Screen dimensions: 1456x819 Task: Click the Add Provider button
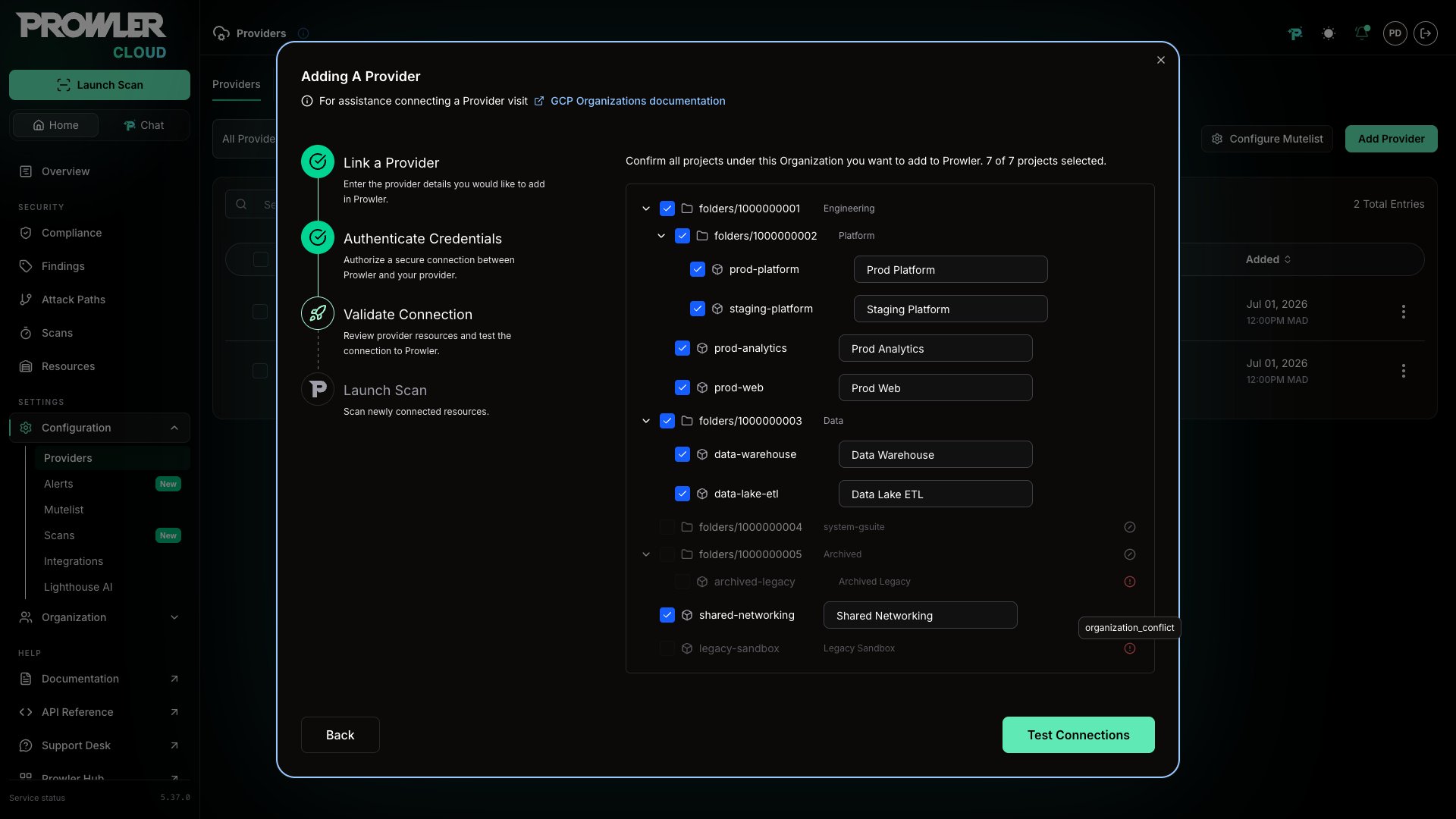pyautogui.click(x=1391, y=139)
